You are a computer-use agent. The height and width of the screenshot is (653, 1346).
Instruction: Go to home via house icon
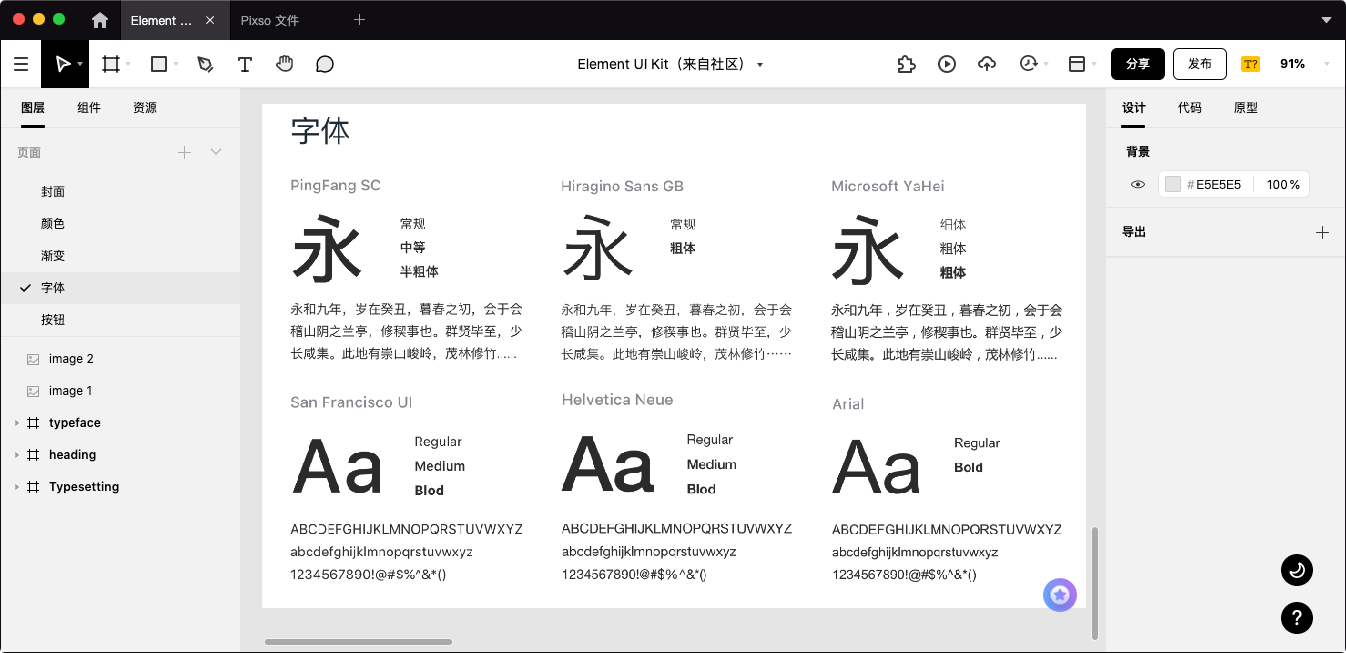[x=100, y=20]
